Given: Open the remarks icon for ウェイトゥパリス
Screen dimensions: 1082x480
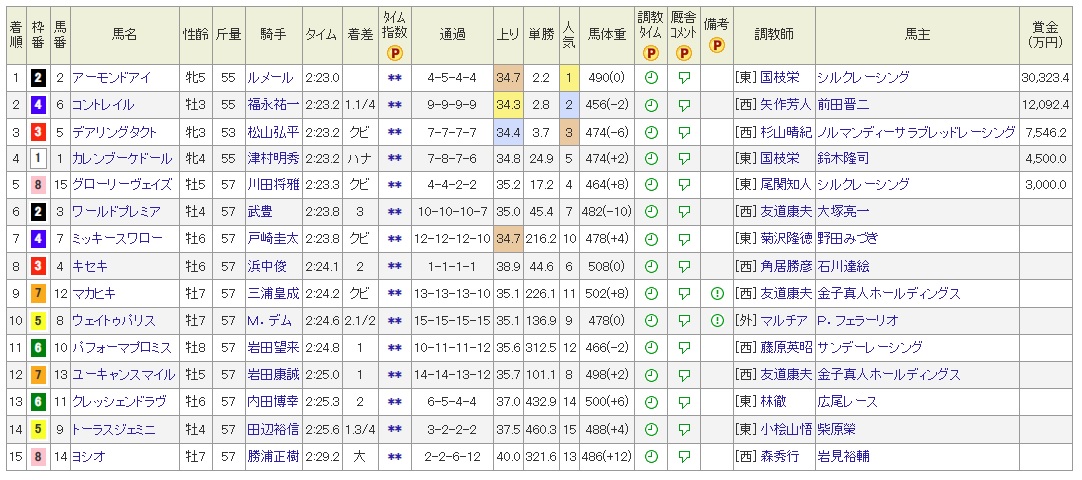Looking at the screenshot, I should (x=716, y=321).
